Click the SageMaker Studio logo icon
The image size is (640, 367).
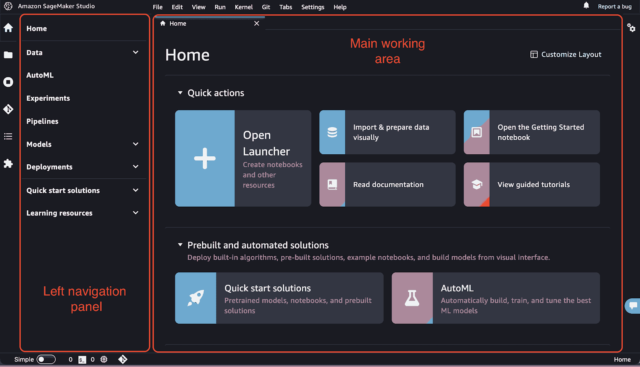[x=8, y=6]
